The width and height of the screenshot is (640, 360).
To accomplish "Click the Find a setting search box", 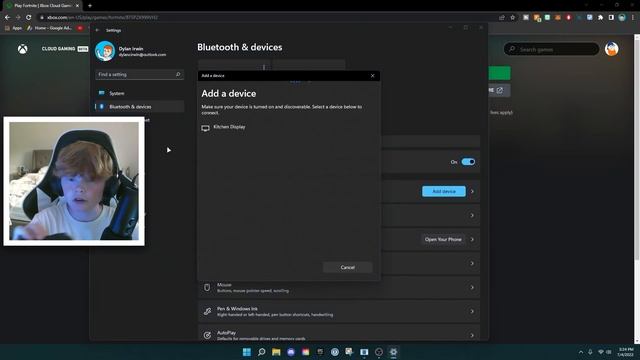I will (139, 74).
